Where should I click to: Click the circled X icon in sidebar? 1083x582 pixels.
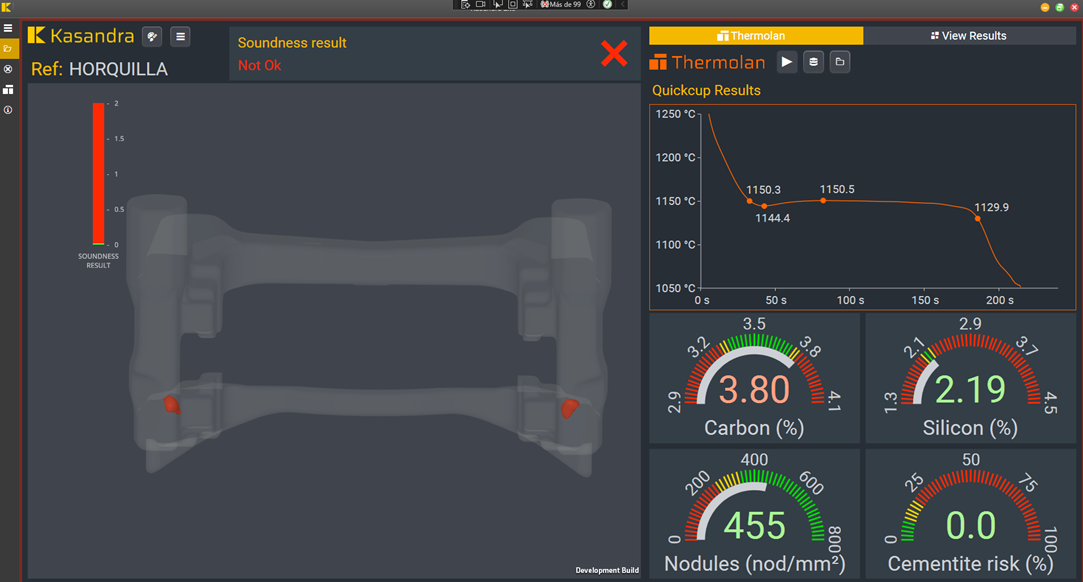[x=8, y=69]
